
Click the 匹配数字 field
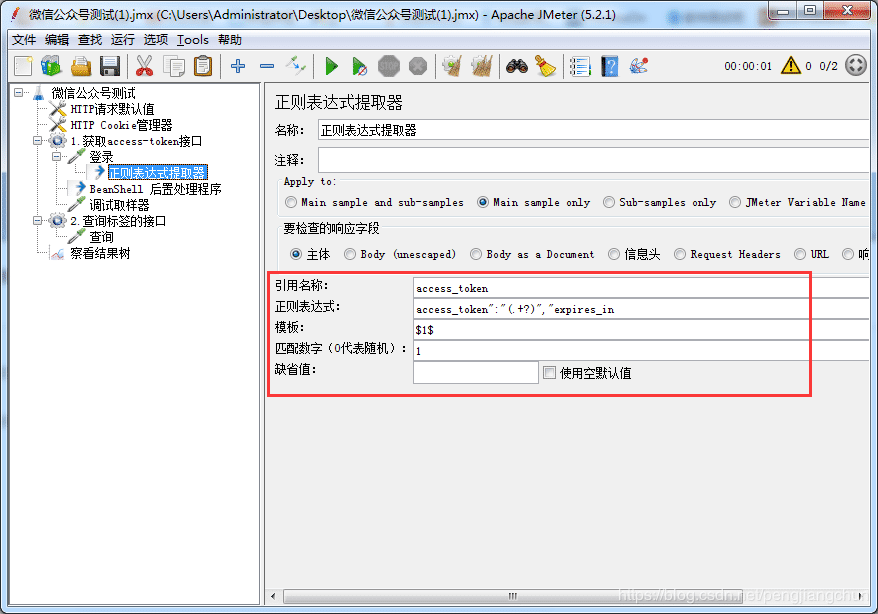(x=641, y=350)
